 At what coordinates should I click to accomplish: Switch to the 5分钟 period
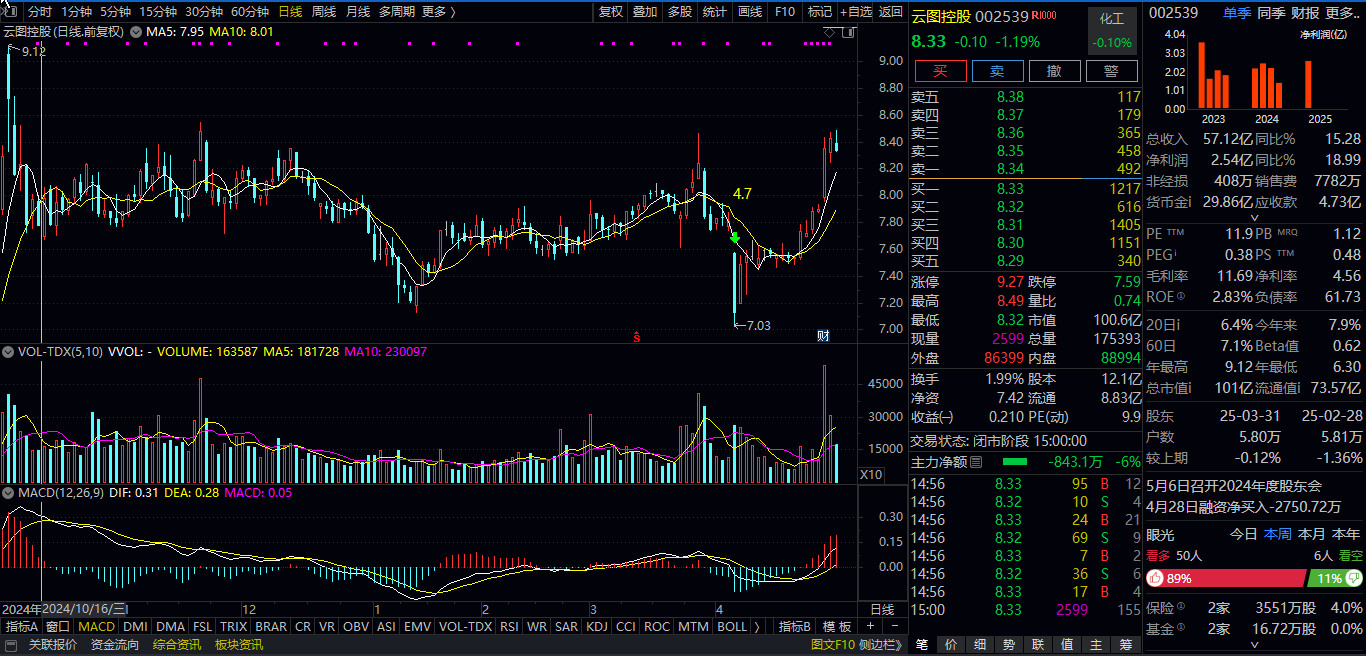point(115,12)
